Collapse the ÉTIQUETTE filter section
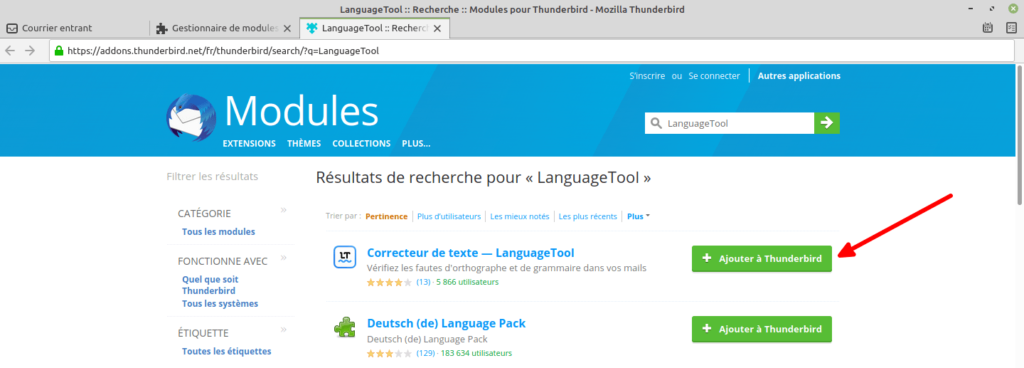The image size is (1024, 368). (283, 330)
